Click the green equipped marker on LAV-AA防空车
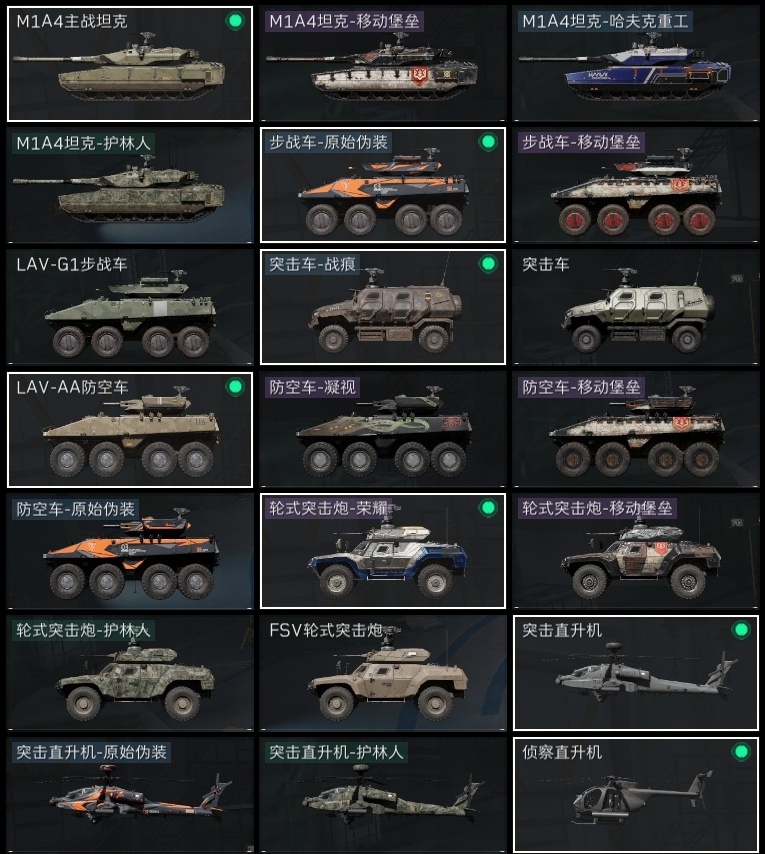This screenshot has height=854, width=765. (235, 387)
